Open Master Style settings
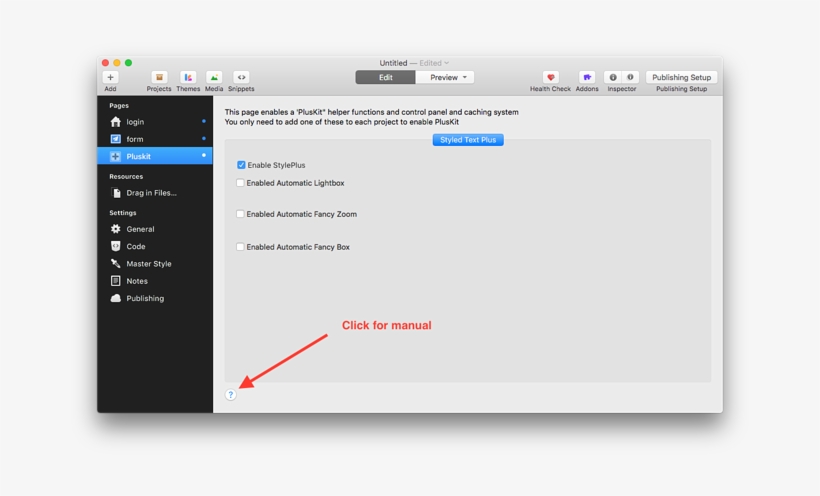The width and height of the screenshot is (820, 496). point(155,264)
